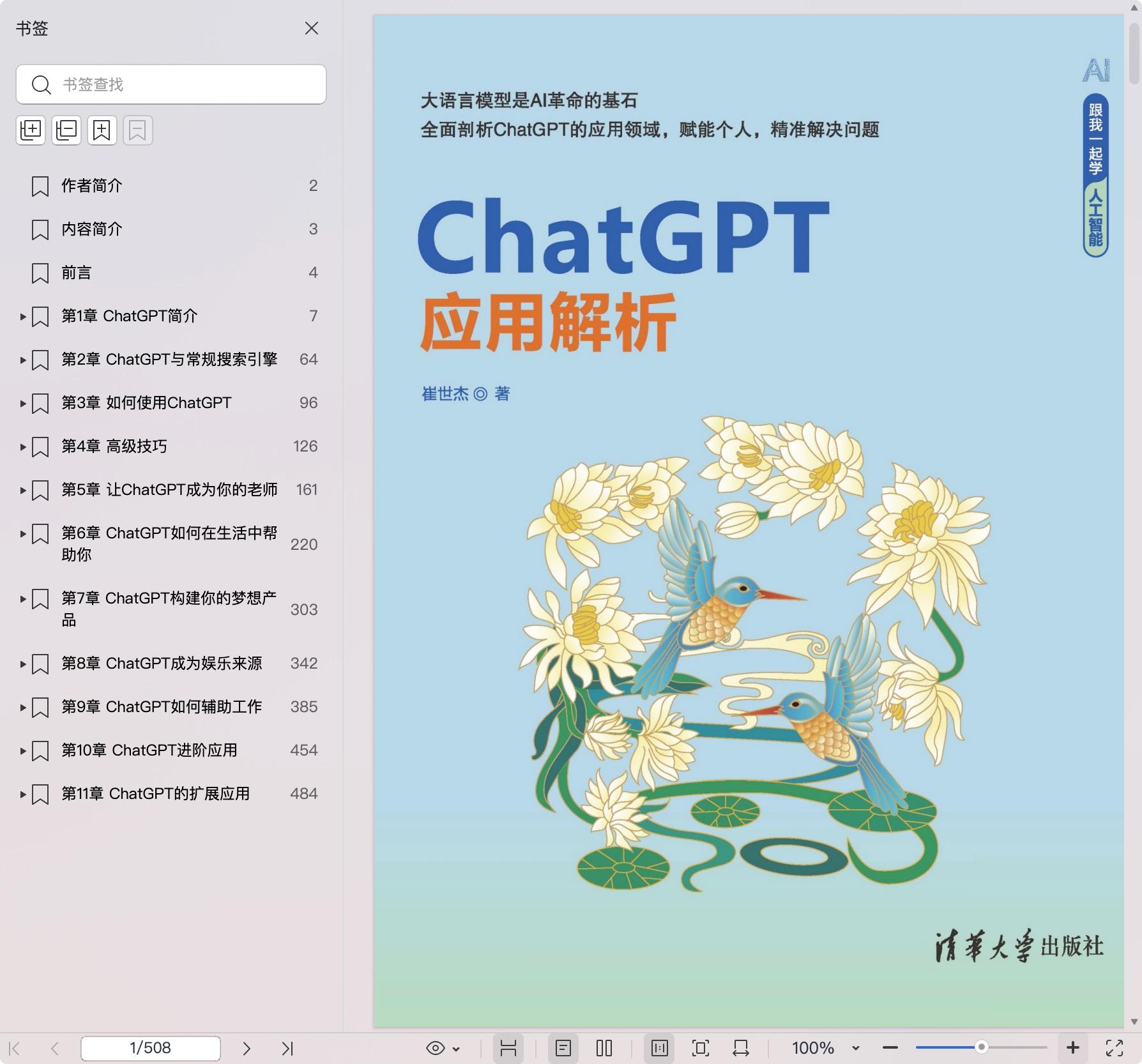Viewport: 1142px width, 1064px height.
Task: Click scroll down arrow of document
Action: point(1134,1022)
